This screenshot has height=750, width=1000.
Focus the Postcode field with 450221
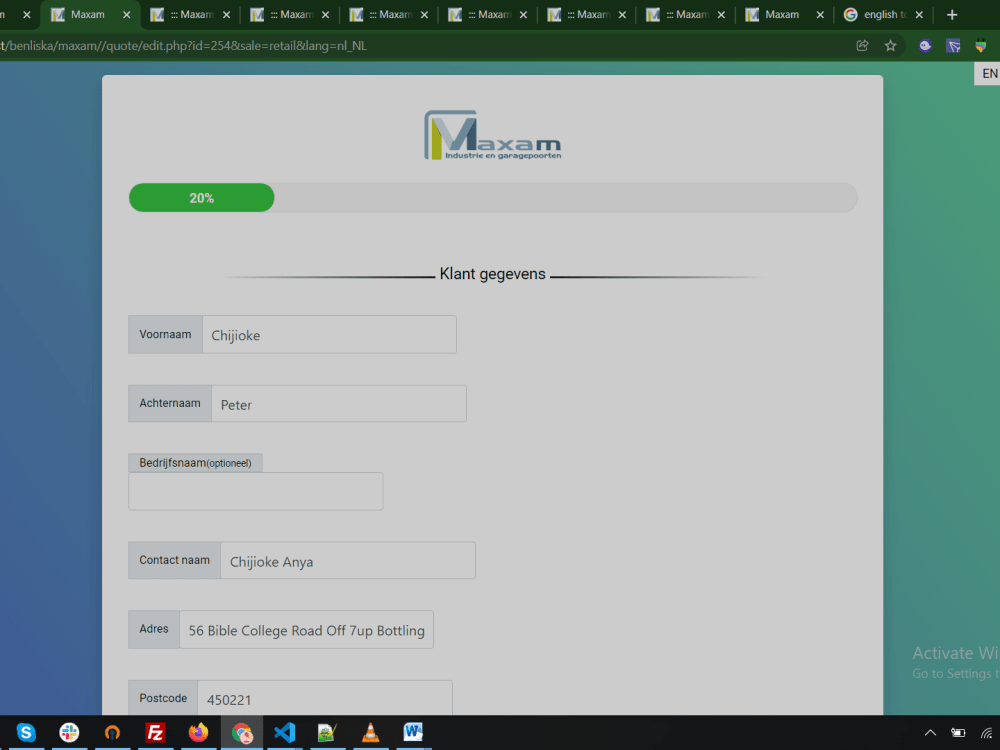[x=325, y=698]
